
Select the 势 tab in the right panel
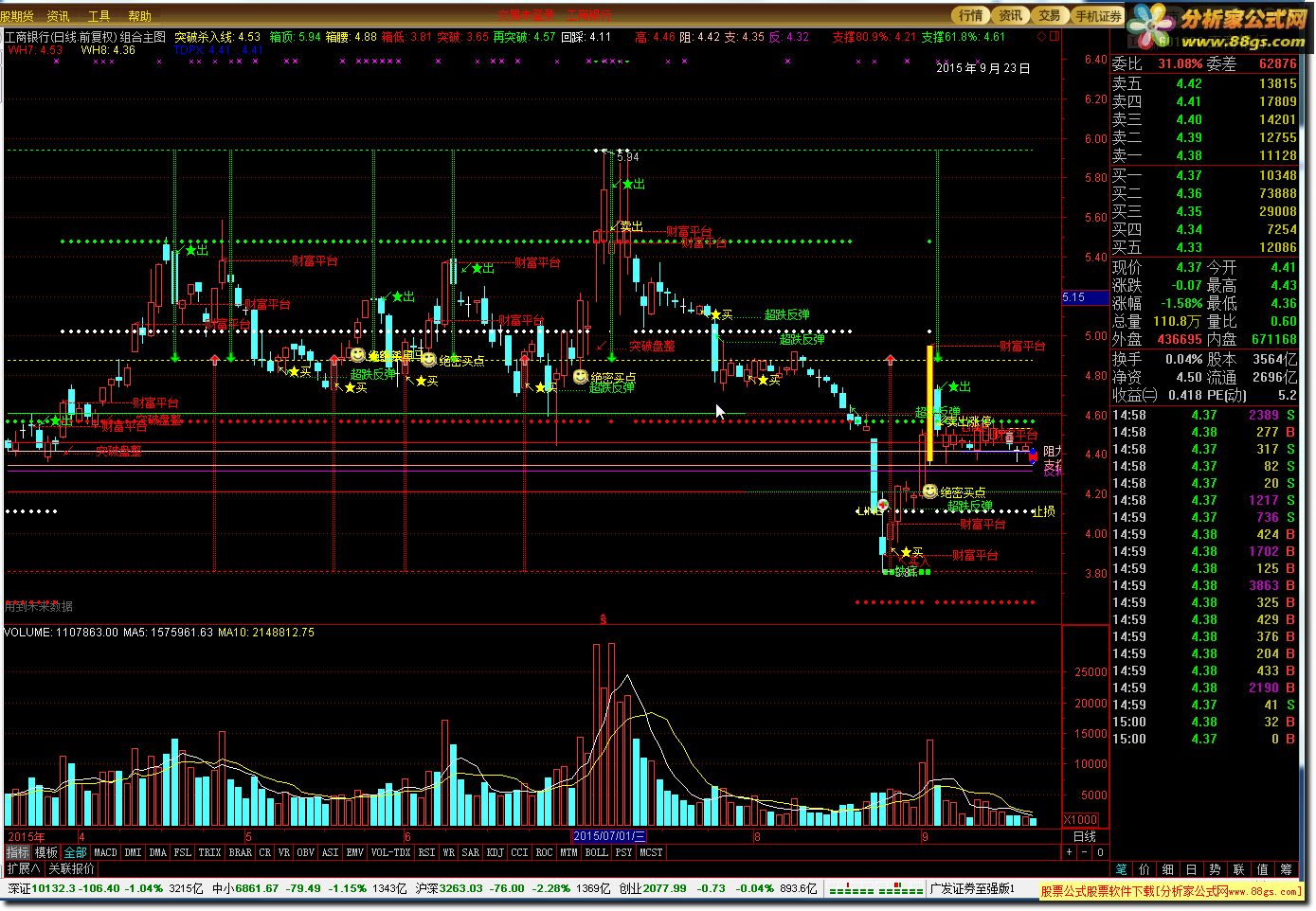1215,868
